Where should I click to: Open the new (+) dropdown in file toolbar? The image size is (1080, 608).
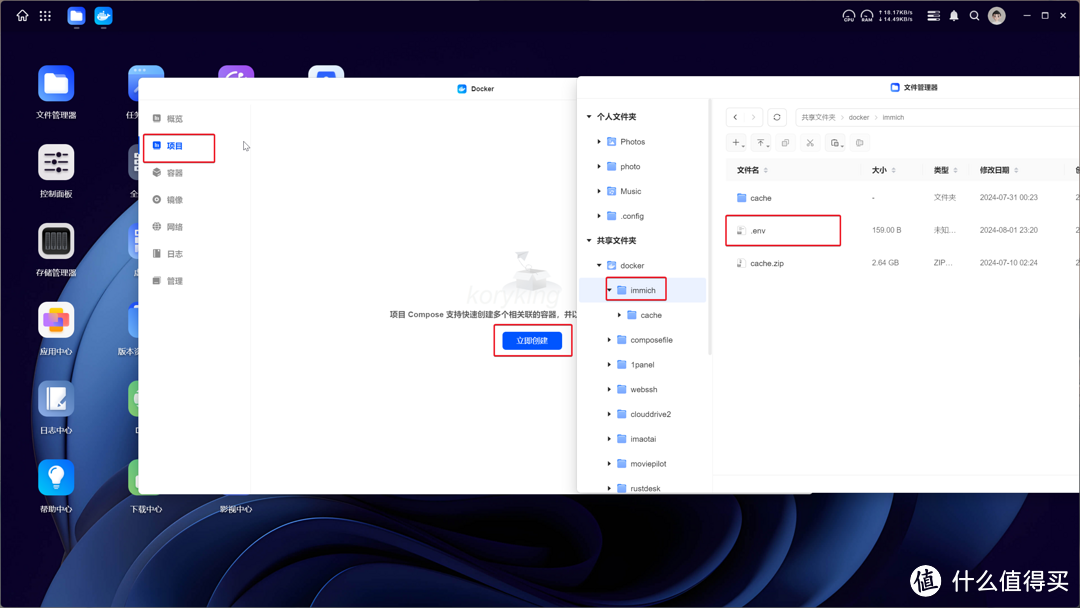click(738, 143)
